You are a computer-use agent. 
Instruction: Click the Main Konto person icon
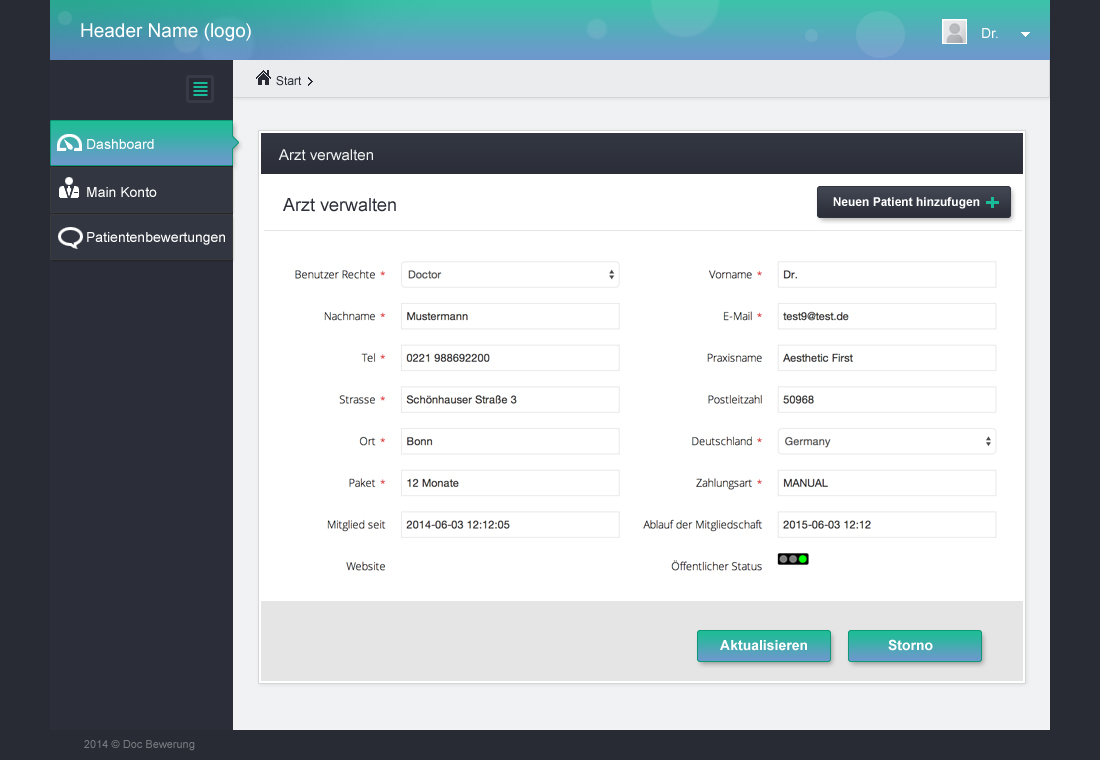pyautogui.click(x=69, y=188)
